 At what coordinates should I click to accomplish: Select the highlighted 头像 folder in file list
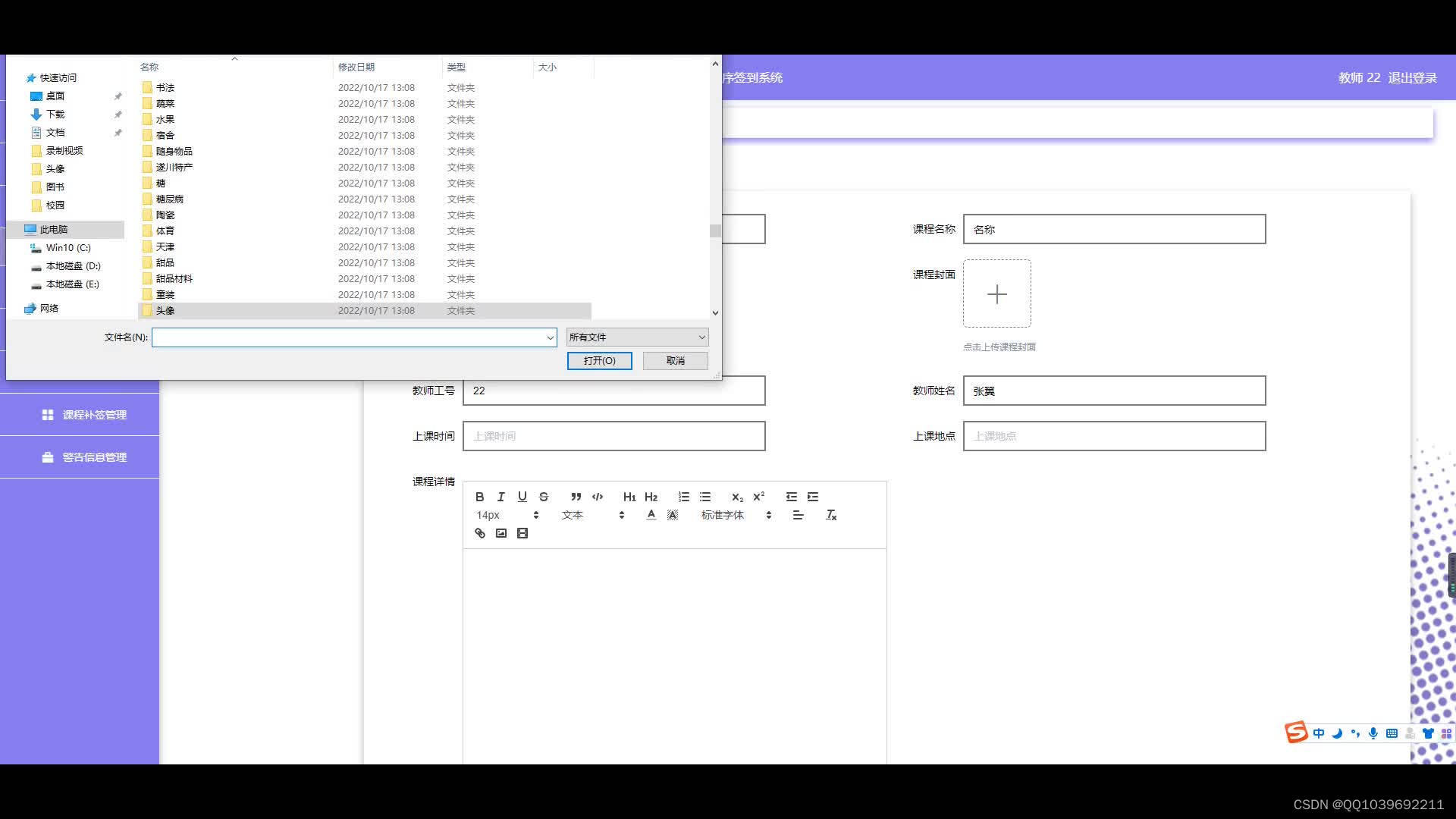pos(364,311)
